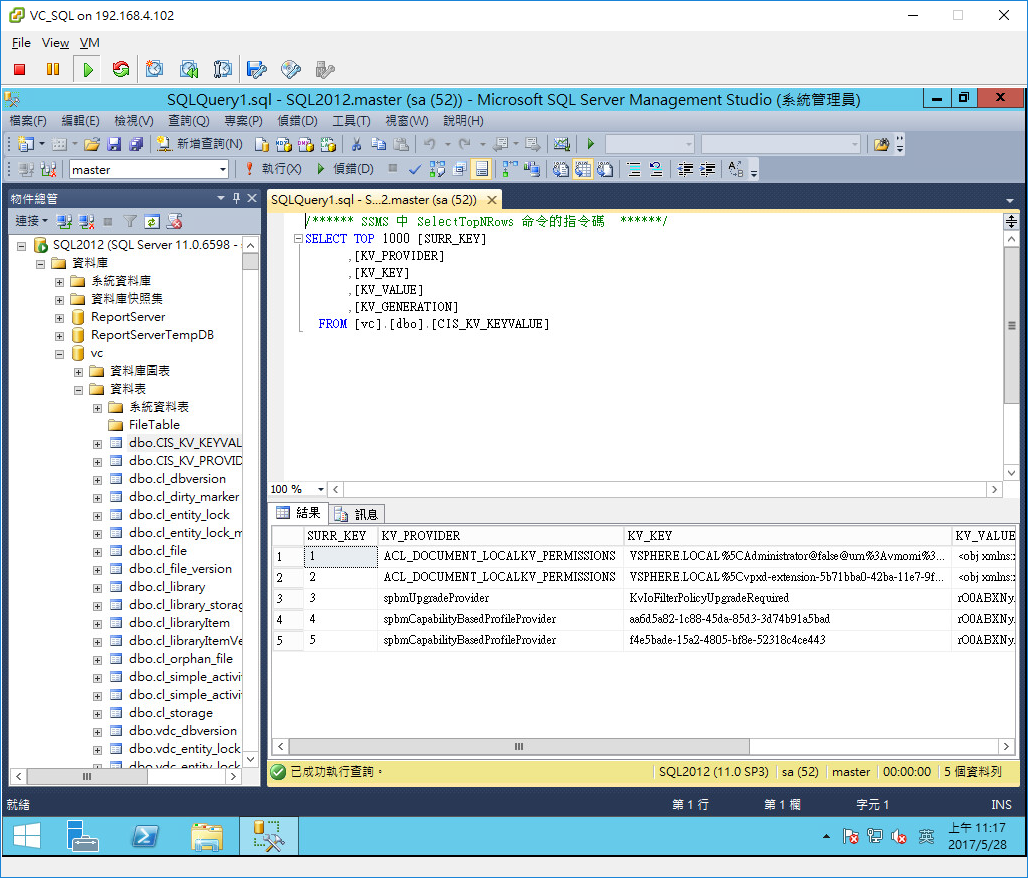Open the 檔案(F) menu
Image resolution: width=1028 pixels, height=878 pixels.
pos(28,121)
